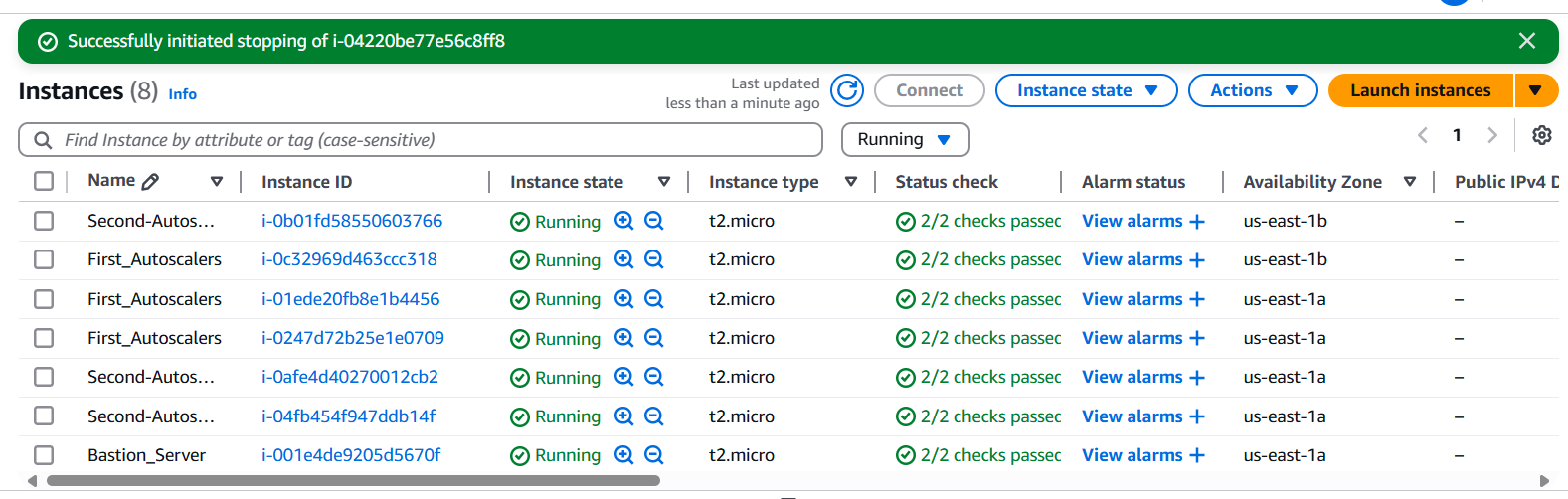Click the zoom-in icon in row i-0247d72b25e1e0709

[624, 338]
